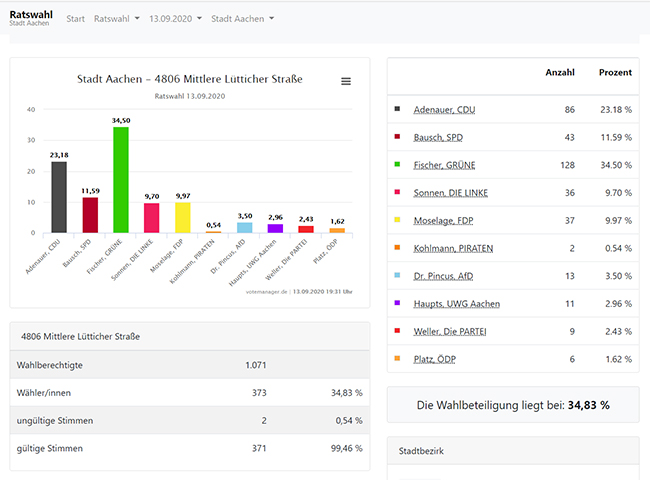650x480 pixels.
Task: Expand the Stadt Aachen dropdown
Action: click(243, 19)
